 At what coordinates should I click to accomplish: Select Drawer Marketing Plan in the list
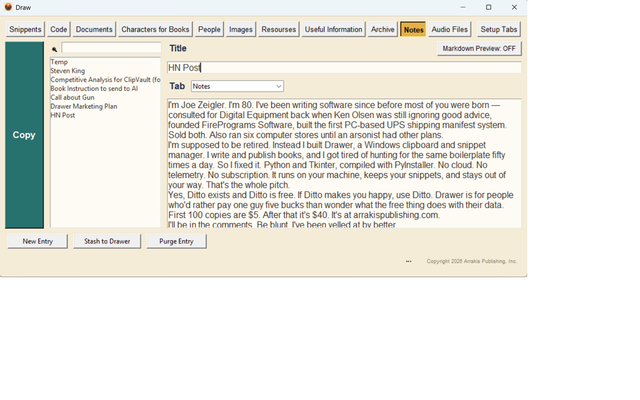[x=84, y=106]
